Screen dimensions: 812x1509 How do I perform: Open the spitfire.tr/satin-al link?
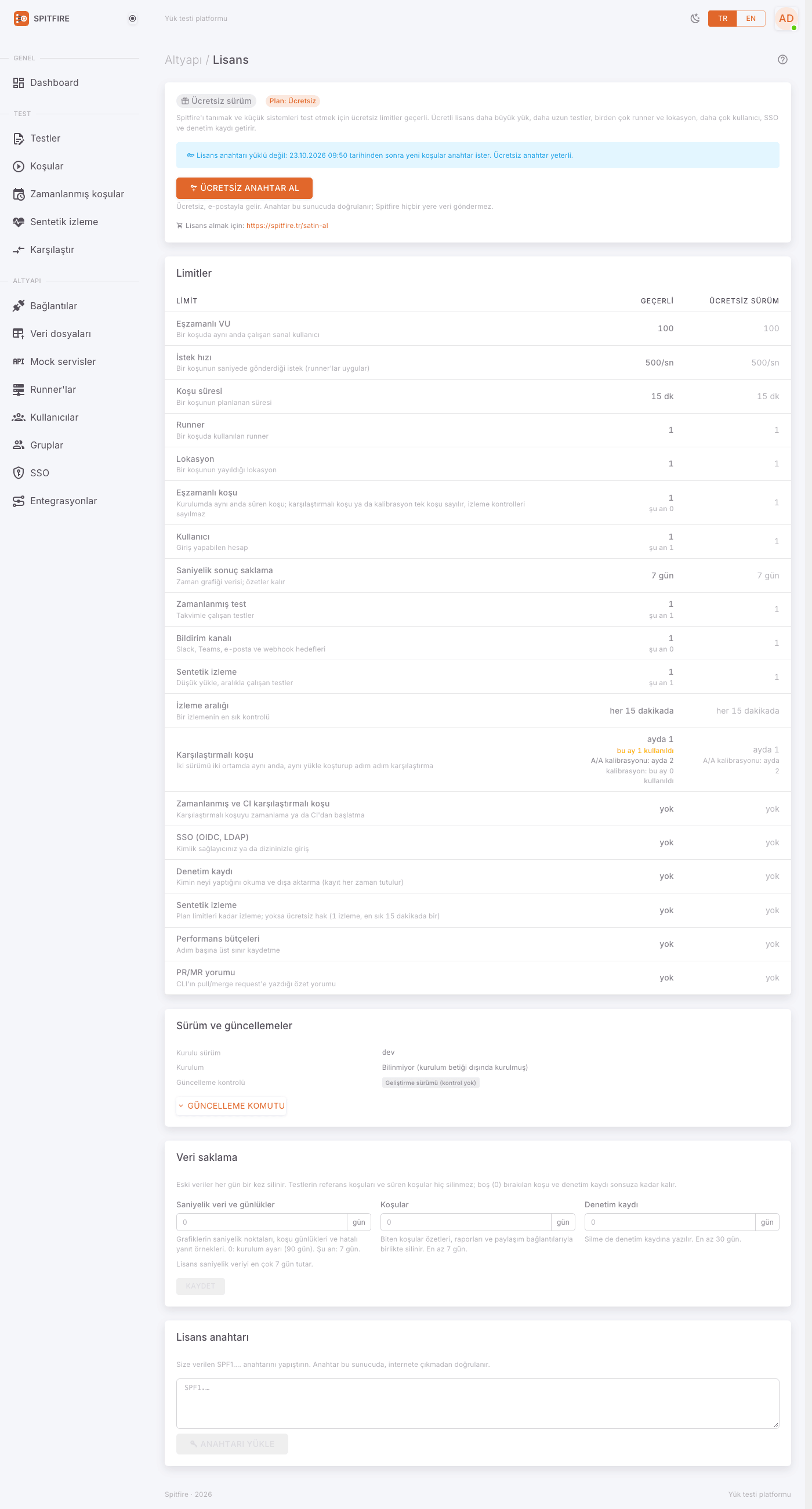(287, 226)
